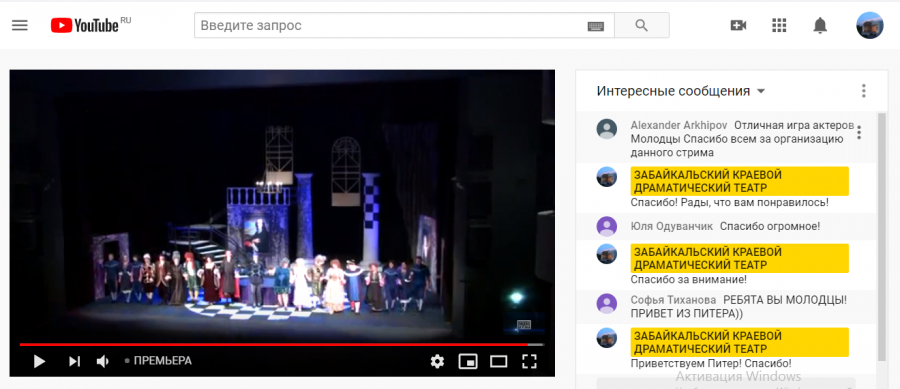Open the on-screen keyboard icon
Image resolution: width=900 pixels, height=389 pixels.
pyautogui.click(x=596, y=26)
